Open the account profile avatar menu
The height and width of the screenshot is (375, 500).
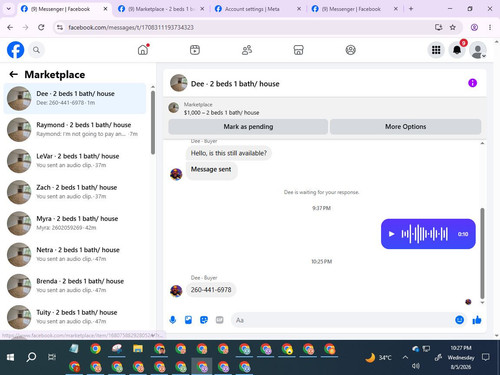point(478,50)
